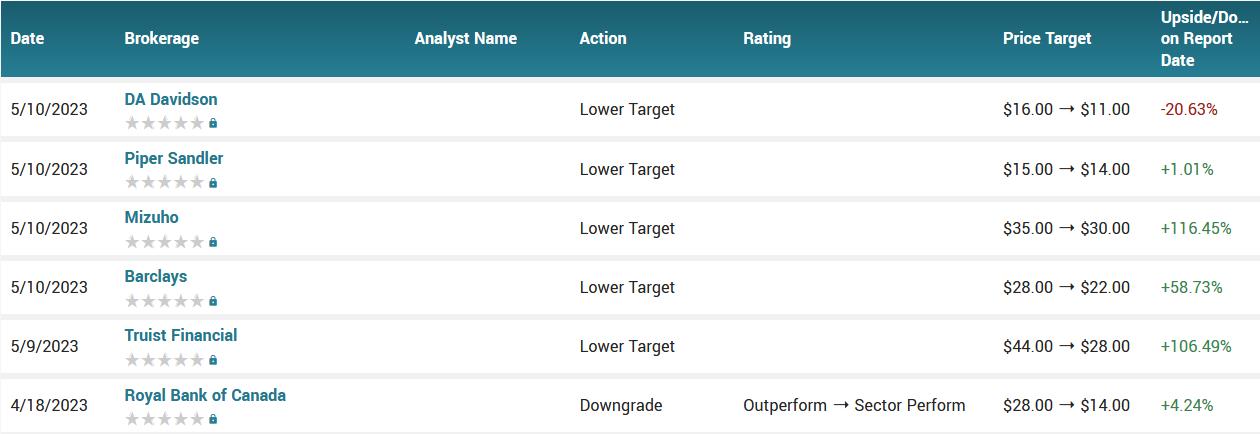This screenshot has width=1260, height=434.
Task: Open the Piper Sandler brokerage link
Action: coord(174,159)
